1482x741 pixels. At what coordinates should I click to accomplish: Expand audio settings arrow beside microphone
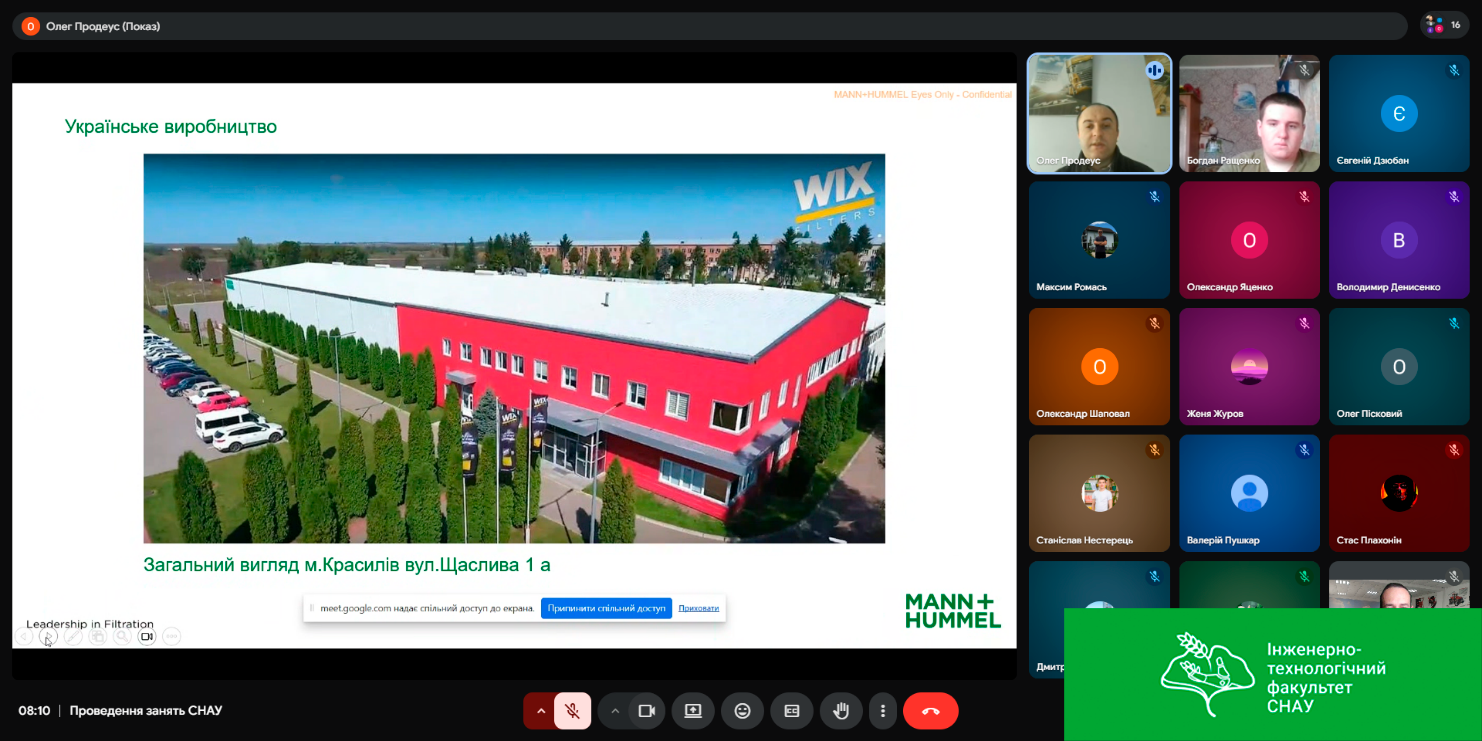[x=540, y=711]
